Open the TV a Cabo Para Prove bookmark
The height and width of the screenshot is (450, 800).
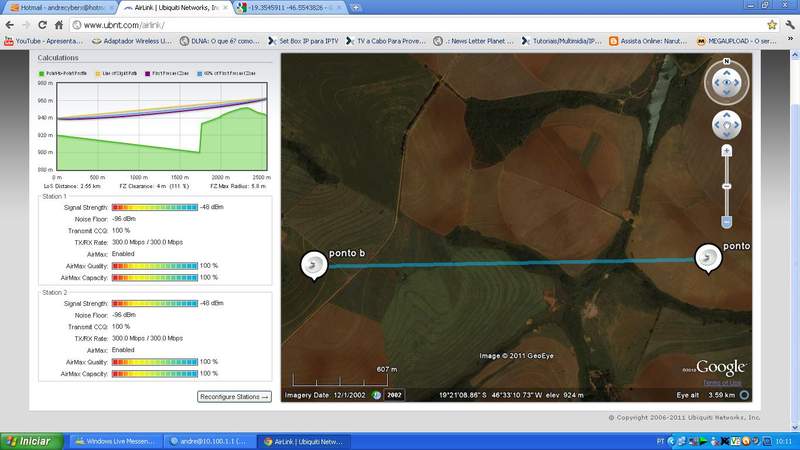tap(386, 41)
